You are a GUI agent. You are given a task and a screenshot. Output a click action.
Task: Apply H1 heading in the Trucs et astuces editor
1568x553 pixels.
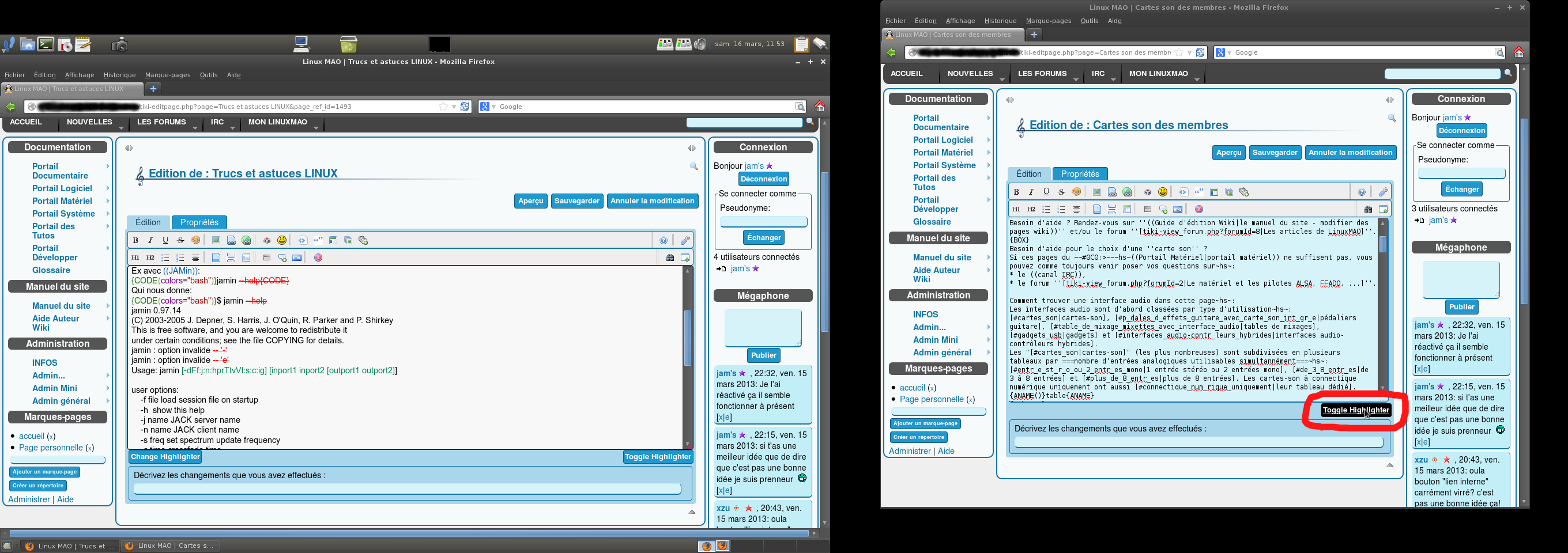click(x=135, y=258)
